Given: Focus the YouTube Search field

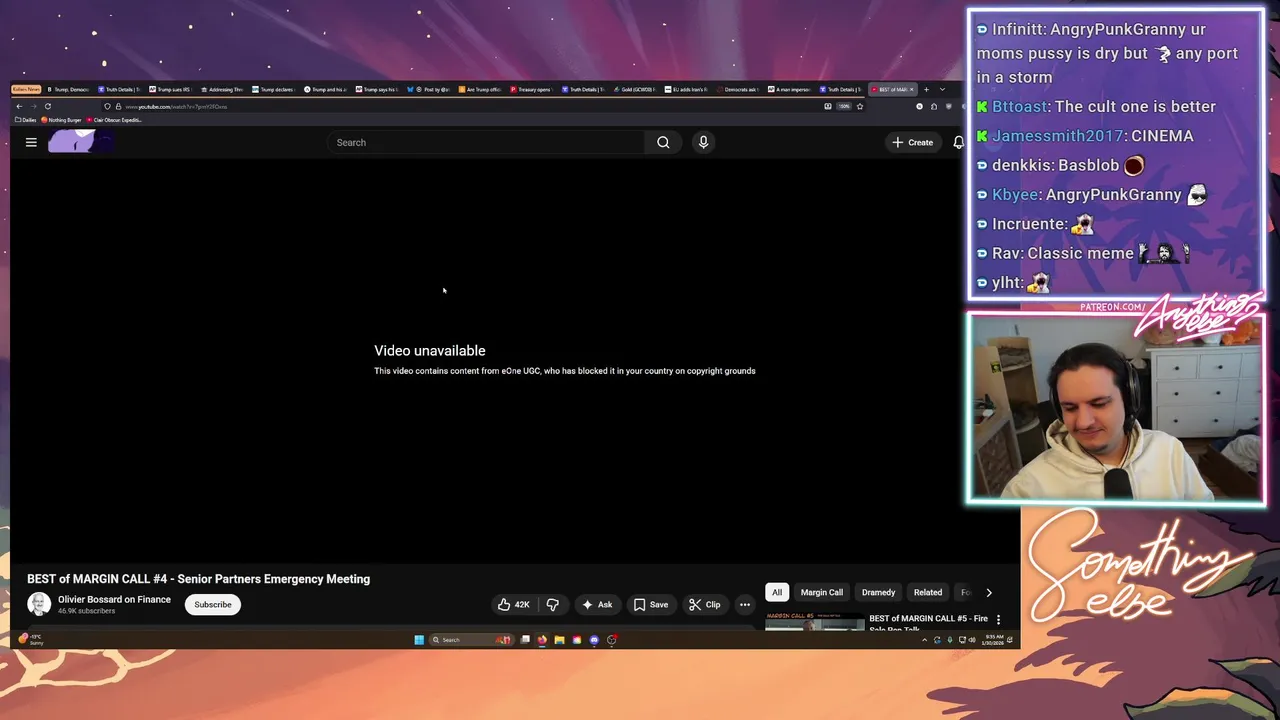Looking at the screenshot, I should click(488, 142).
